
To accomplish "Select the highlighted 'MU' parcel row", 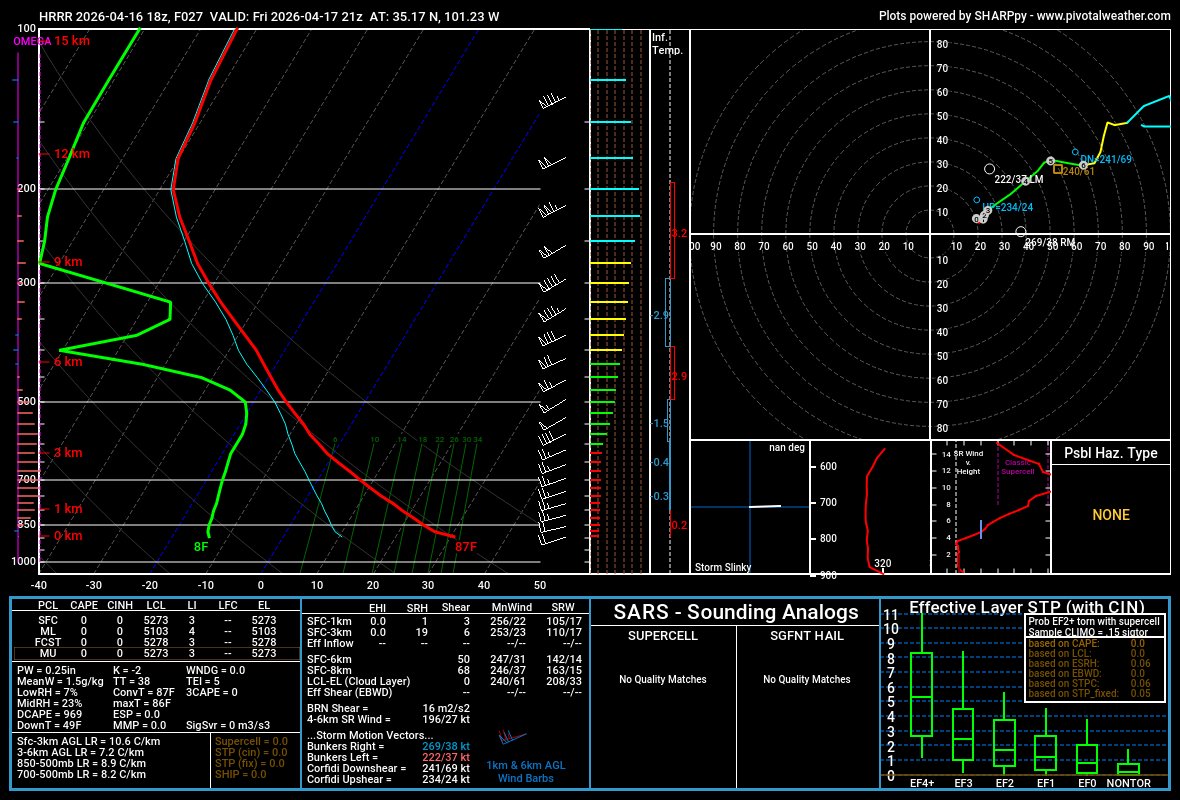I will coord(155,653).
